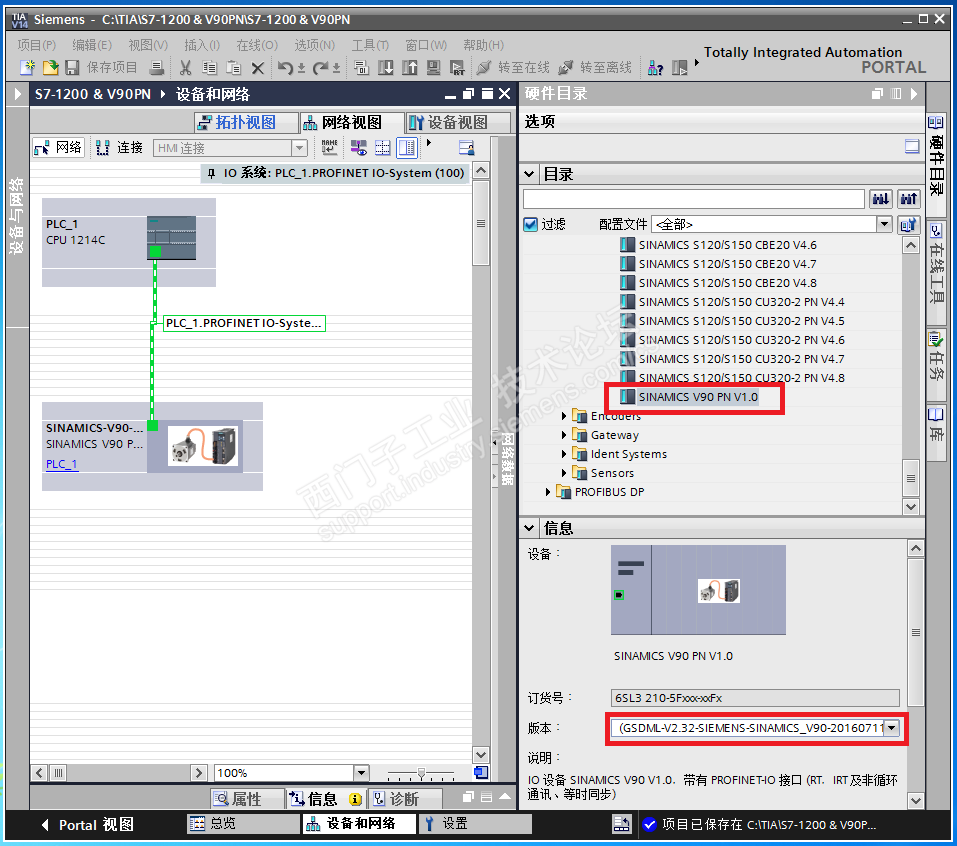Search upward in hardware catalog
This screenshot has height=846, width=957.
[x=909, y=198]
